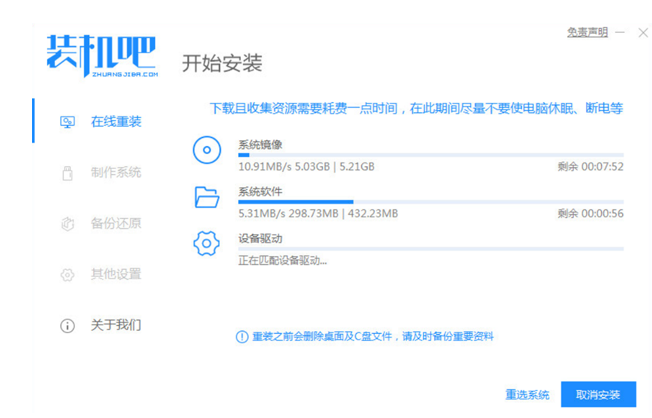Click the 备份还原 sidebar icon
Image resolution: width=652 pixels, height=418 pixels.
point(68,223)
